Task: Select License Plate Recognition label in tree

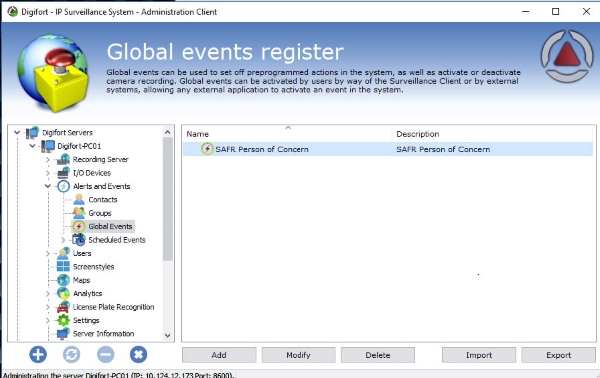Action: click(x=113, y=307)
